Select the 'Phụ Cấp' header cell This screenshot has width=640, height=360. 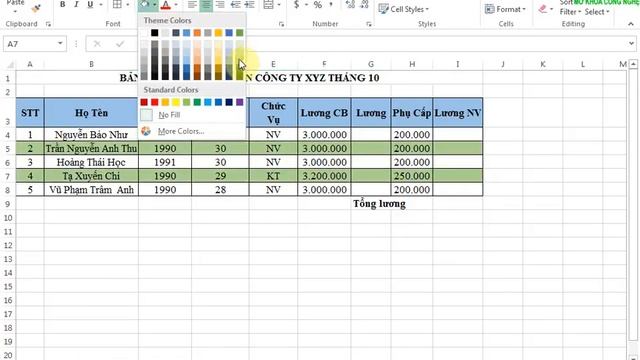(x=412, y=113)
